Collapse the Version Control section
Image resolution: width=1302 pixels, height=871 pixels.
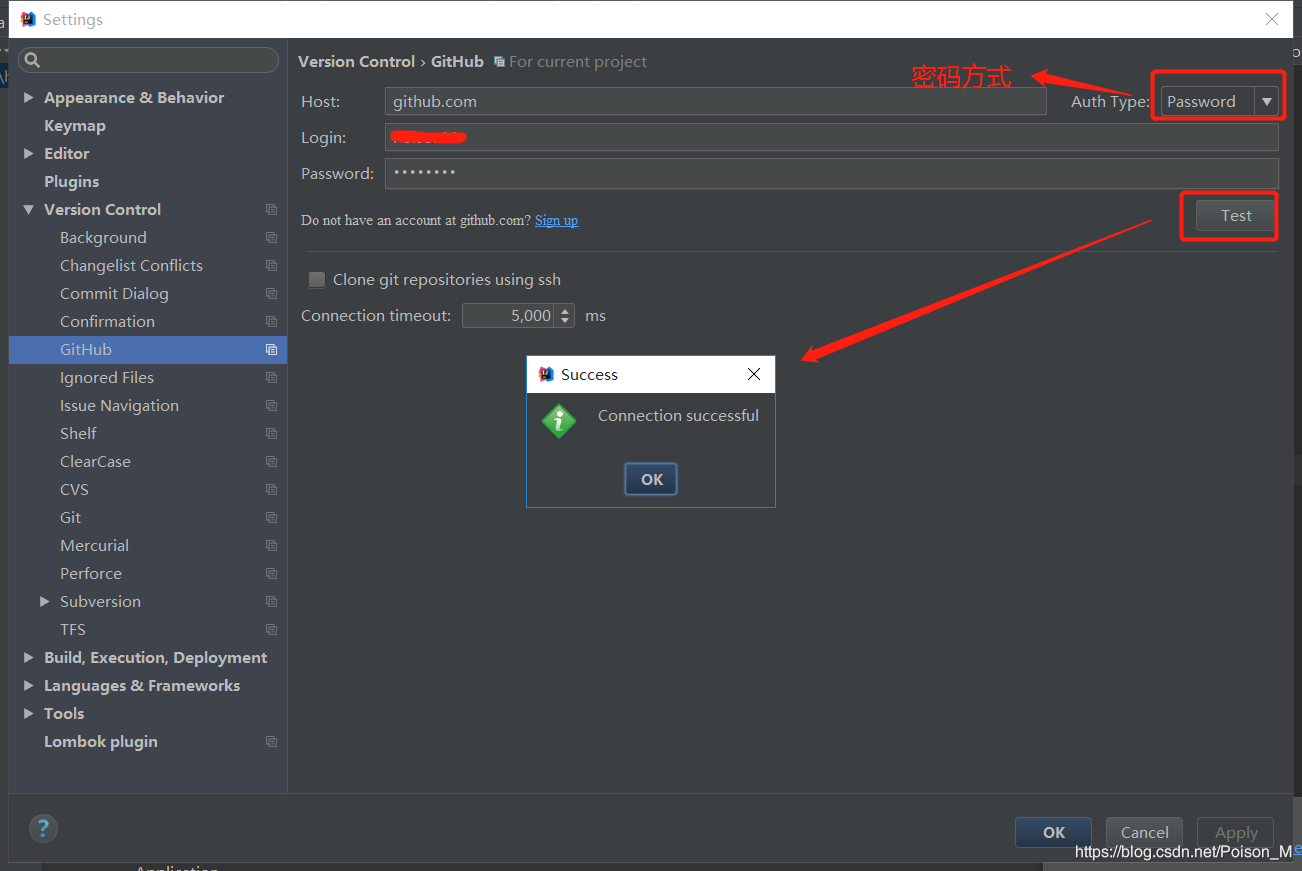[29, 210]
